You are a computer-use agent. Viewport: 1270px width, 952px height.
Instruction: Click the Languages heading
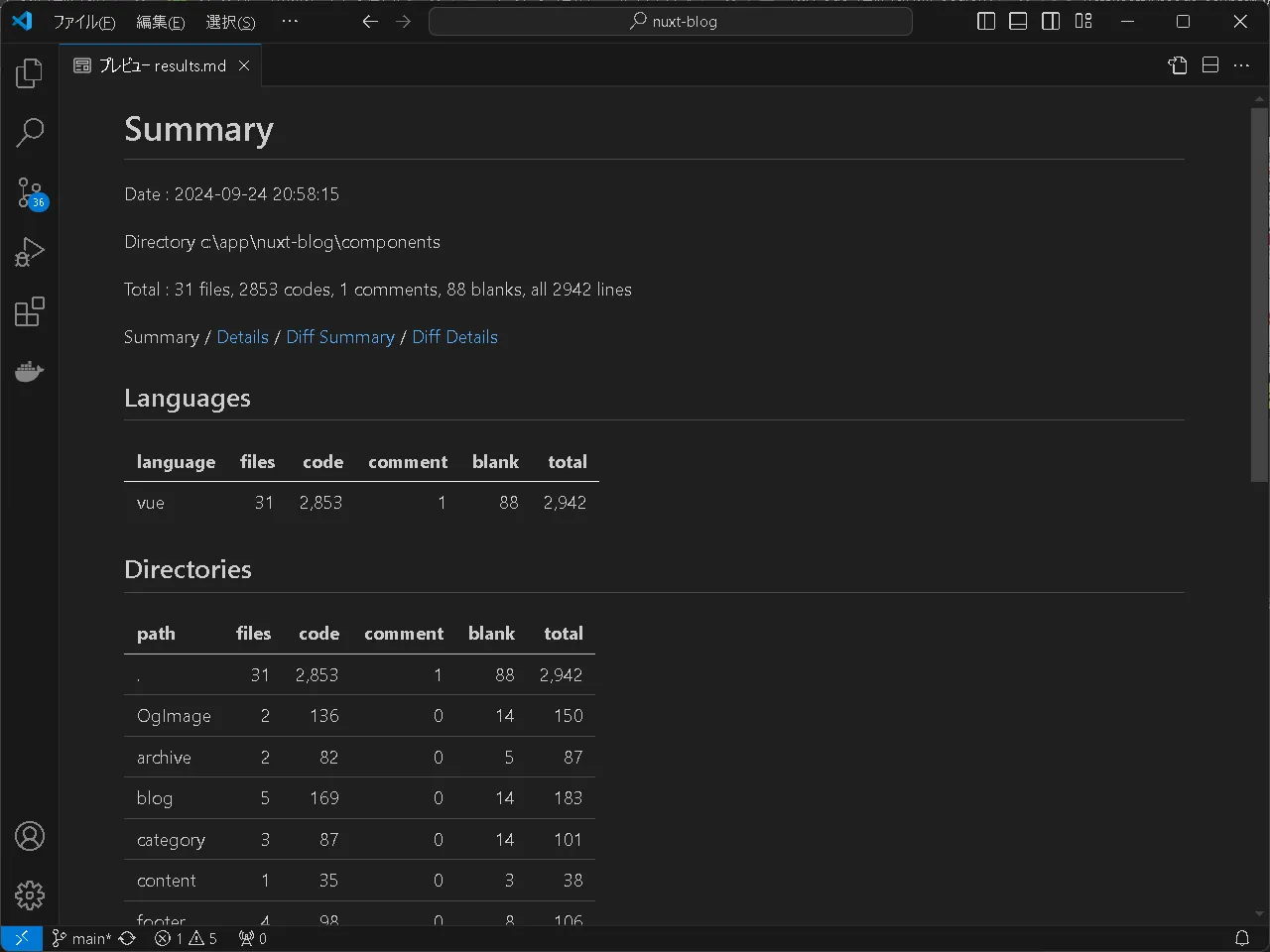coord(188,399)
